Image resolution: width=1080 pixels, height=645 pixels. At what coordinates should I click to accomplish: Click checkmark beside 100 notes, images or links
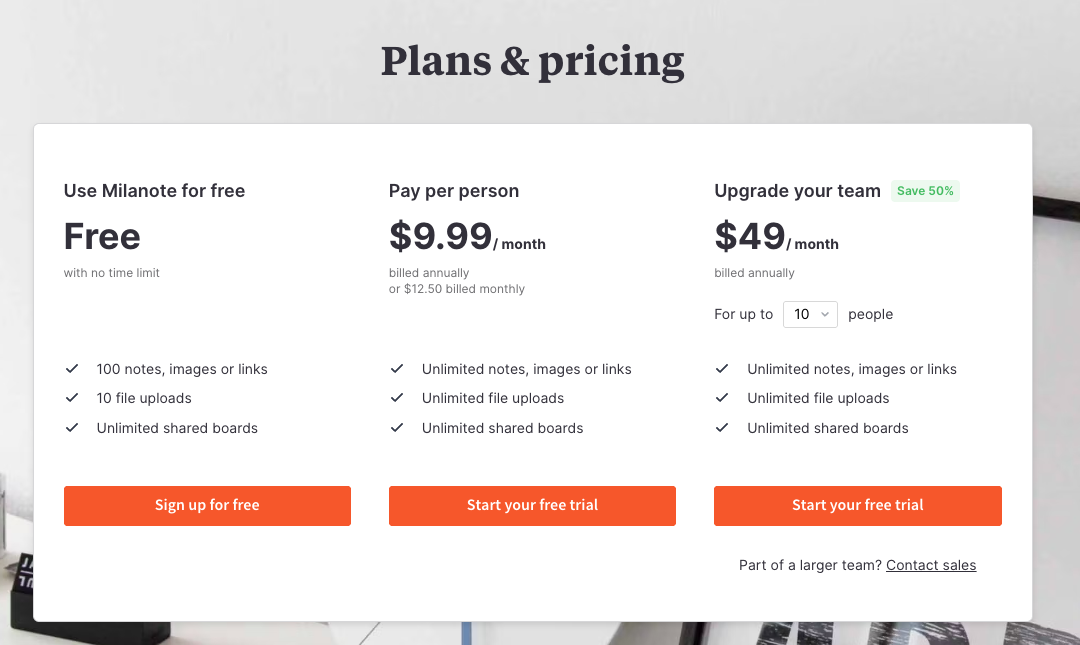72,369
